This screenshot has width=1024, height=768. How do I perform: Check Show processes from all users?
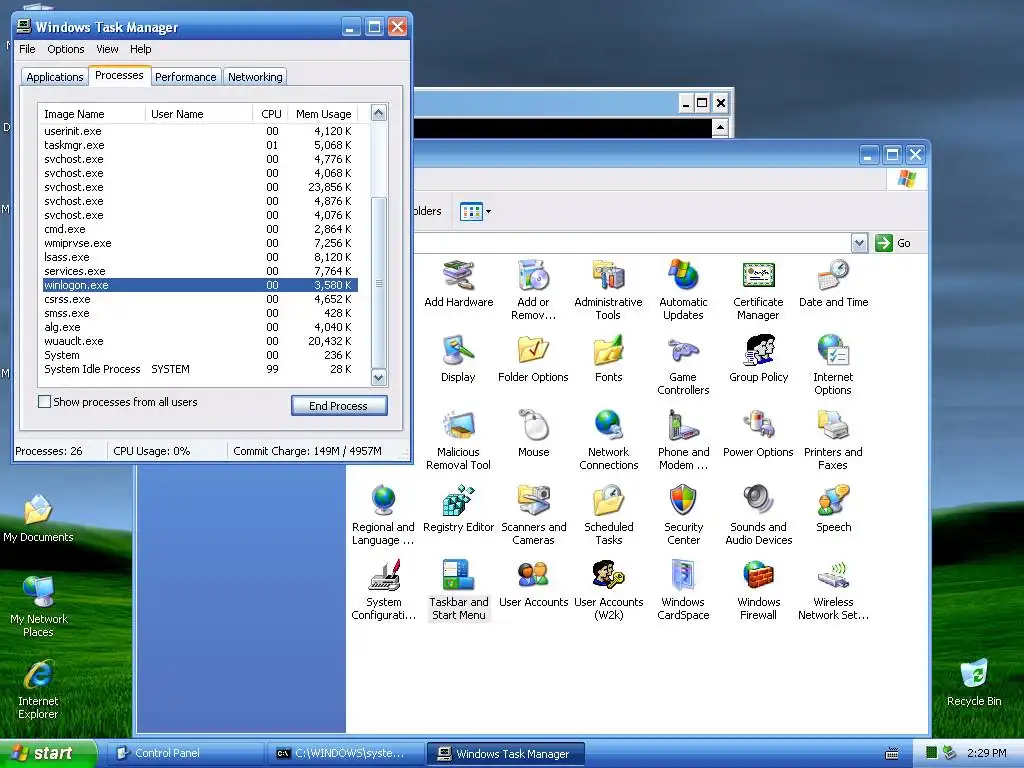pyautogui.click(x=44, y=402)
